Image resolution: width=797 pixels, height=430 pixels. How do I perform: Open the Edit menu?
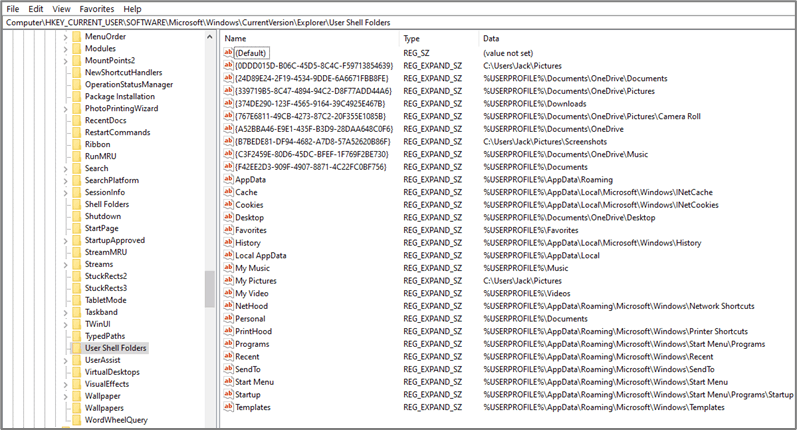pyautogui.click(x=36, y=9)
